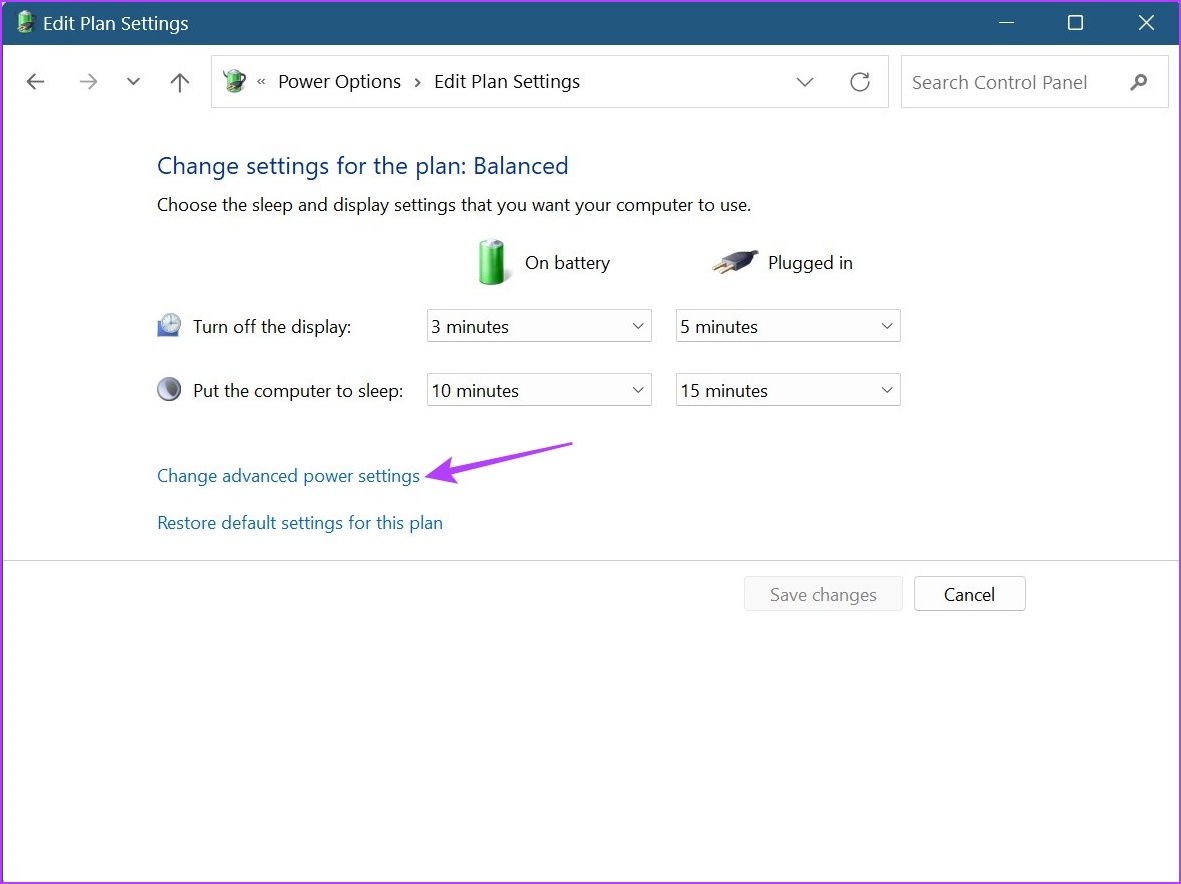1181x884 pixels.
Task: Open display-off dropdown for On battery
Action: pos(539,326)
